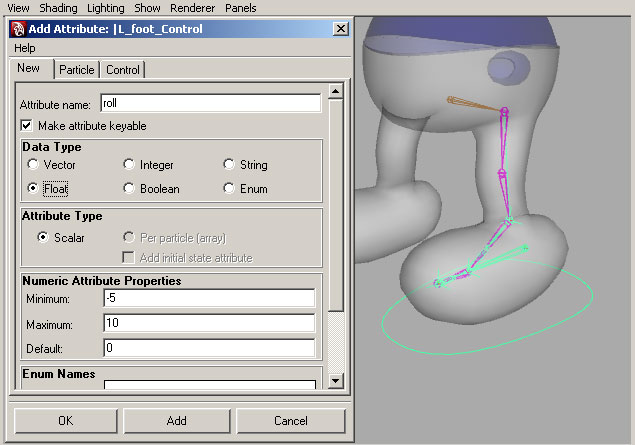
Task: Select the Boolean data type
Action: tap(130, 188)
